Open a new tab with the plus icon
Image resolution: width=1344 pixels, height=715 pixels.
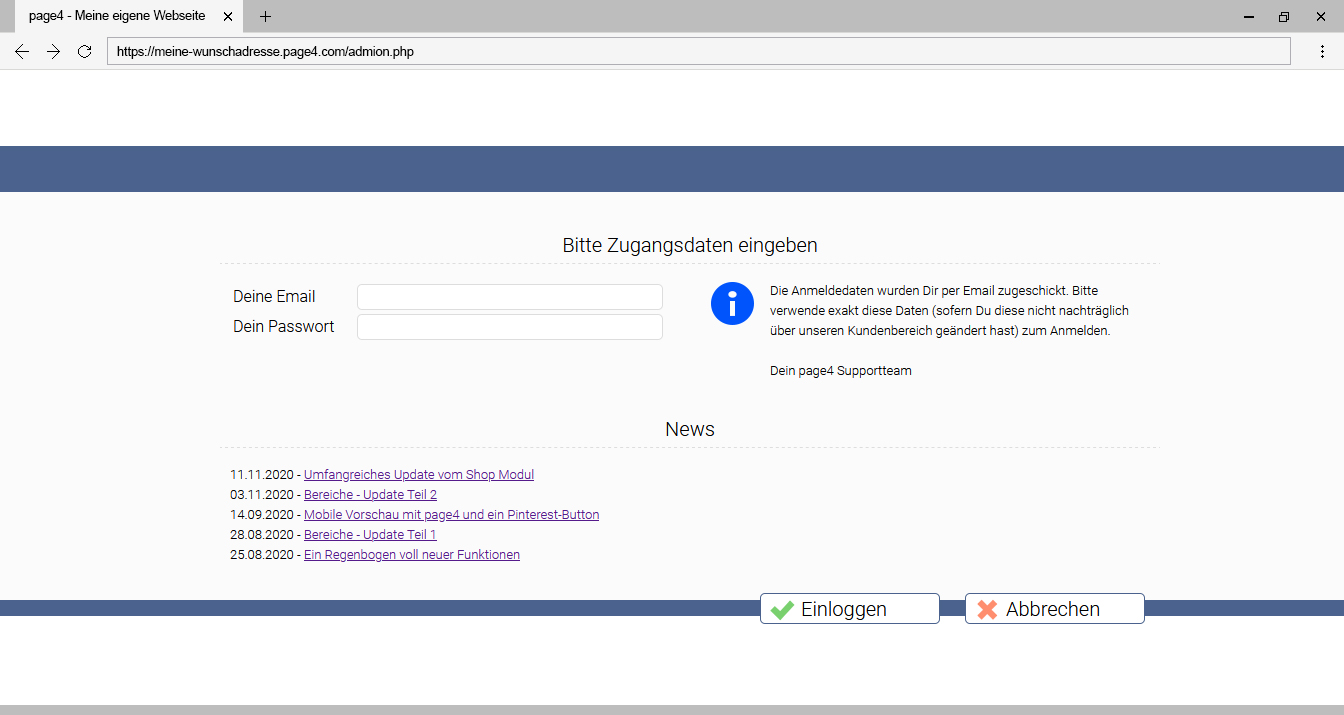(265, 16)
